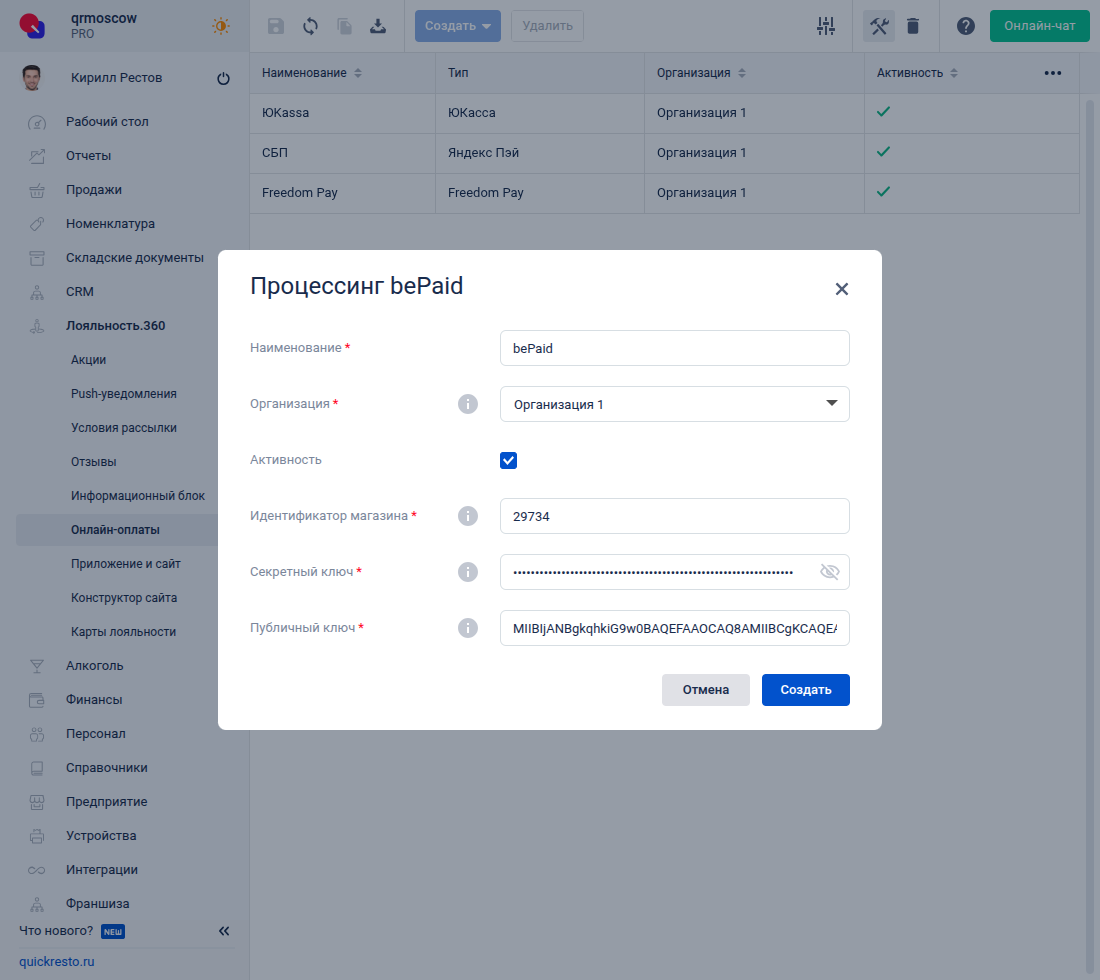This screenshot has width=1100, height=980.
Task: Open Справочники menu item
Action: 107,767
